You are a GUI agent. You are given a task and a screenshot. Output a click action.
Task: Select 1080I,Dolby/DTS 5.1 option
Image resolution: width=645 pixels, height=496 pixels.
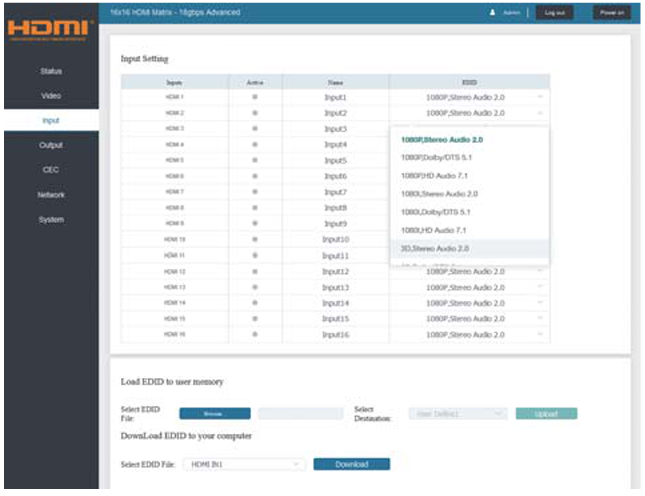(x=469, y=212)
